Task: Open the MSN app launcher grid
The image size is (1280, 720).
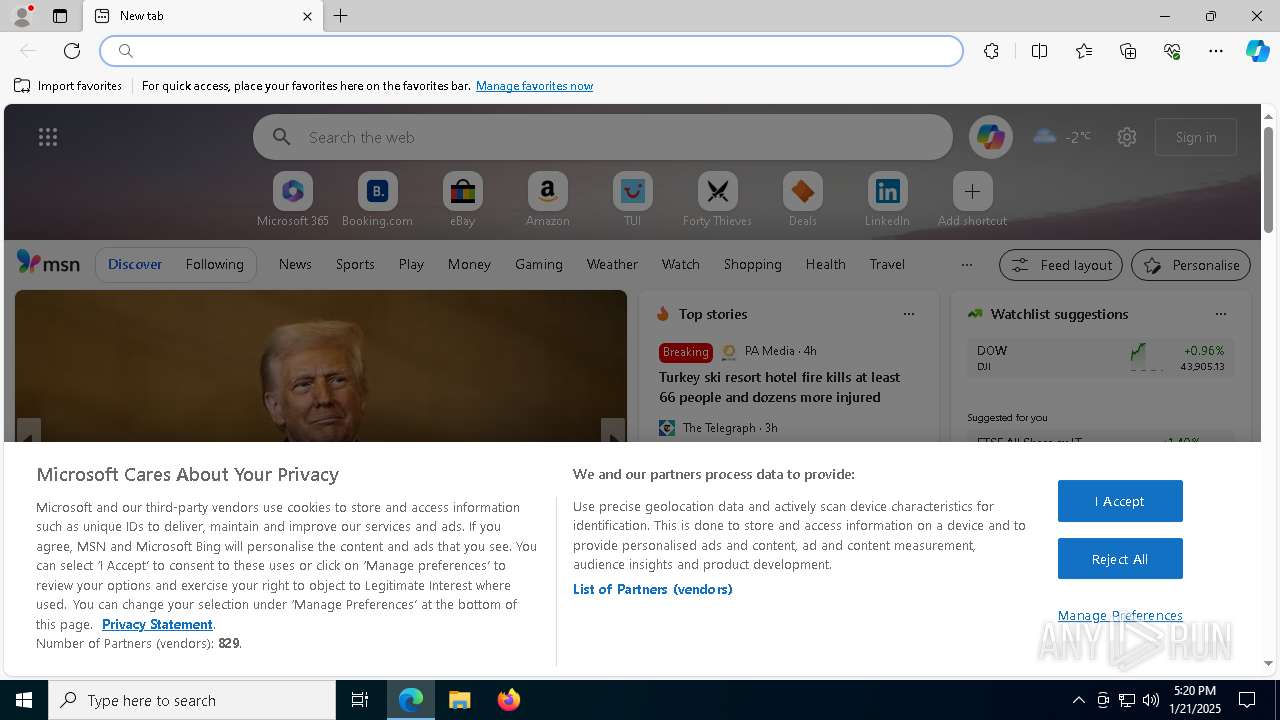Action: coord(48,137)
